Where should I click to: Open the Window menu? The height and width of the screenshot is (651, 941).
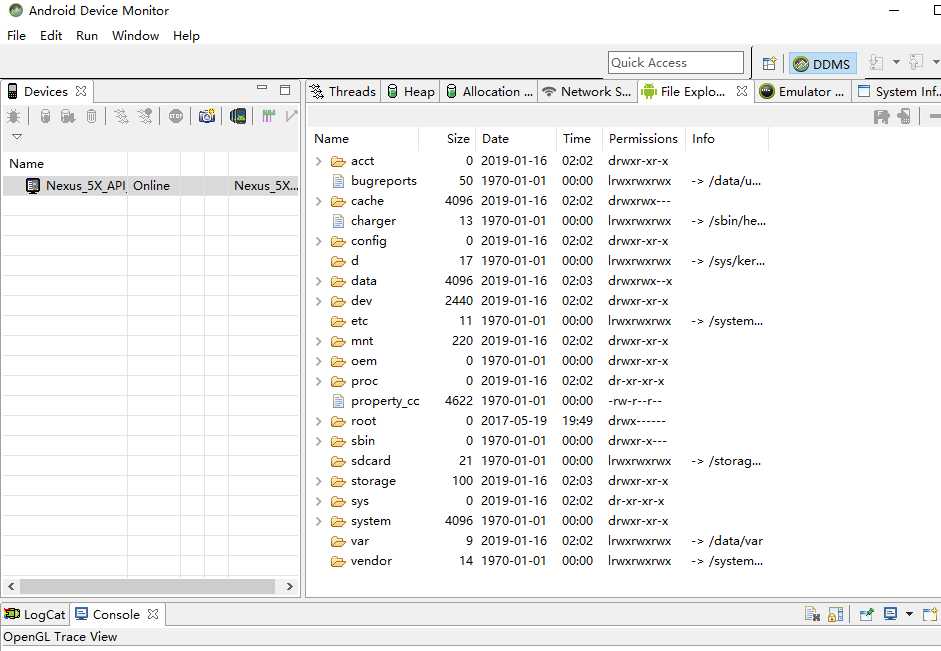pyautogui.click(x=135, y=35)
